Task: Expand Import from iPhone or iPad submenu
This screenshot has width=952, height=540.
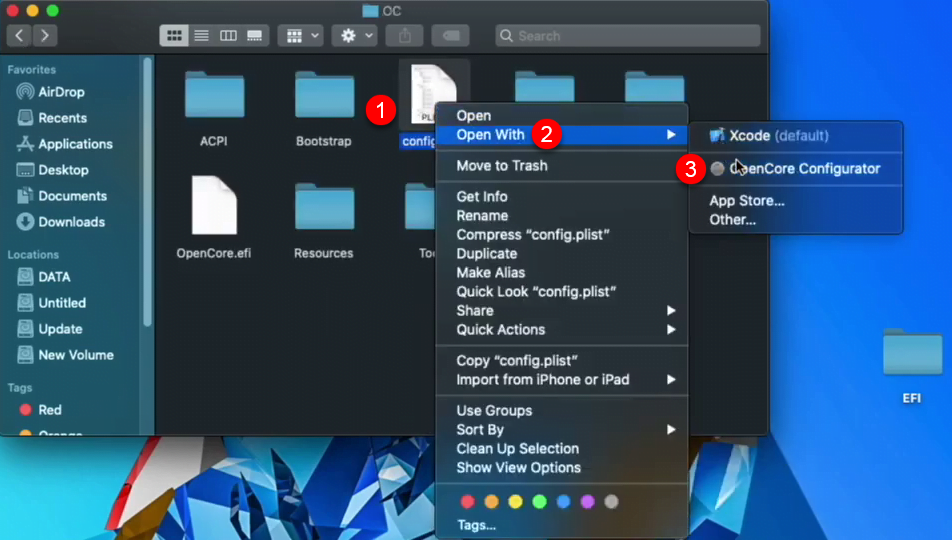Action: [x=562, y=380]
